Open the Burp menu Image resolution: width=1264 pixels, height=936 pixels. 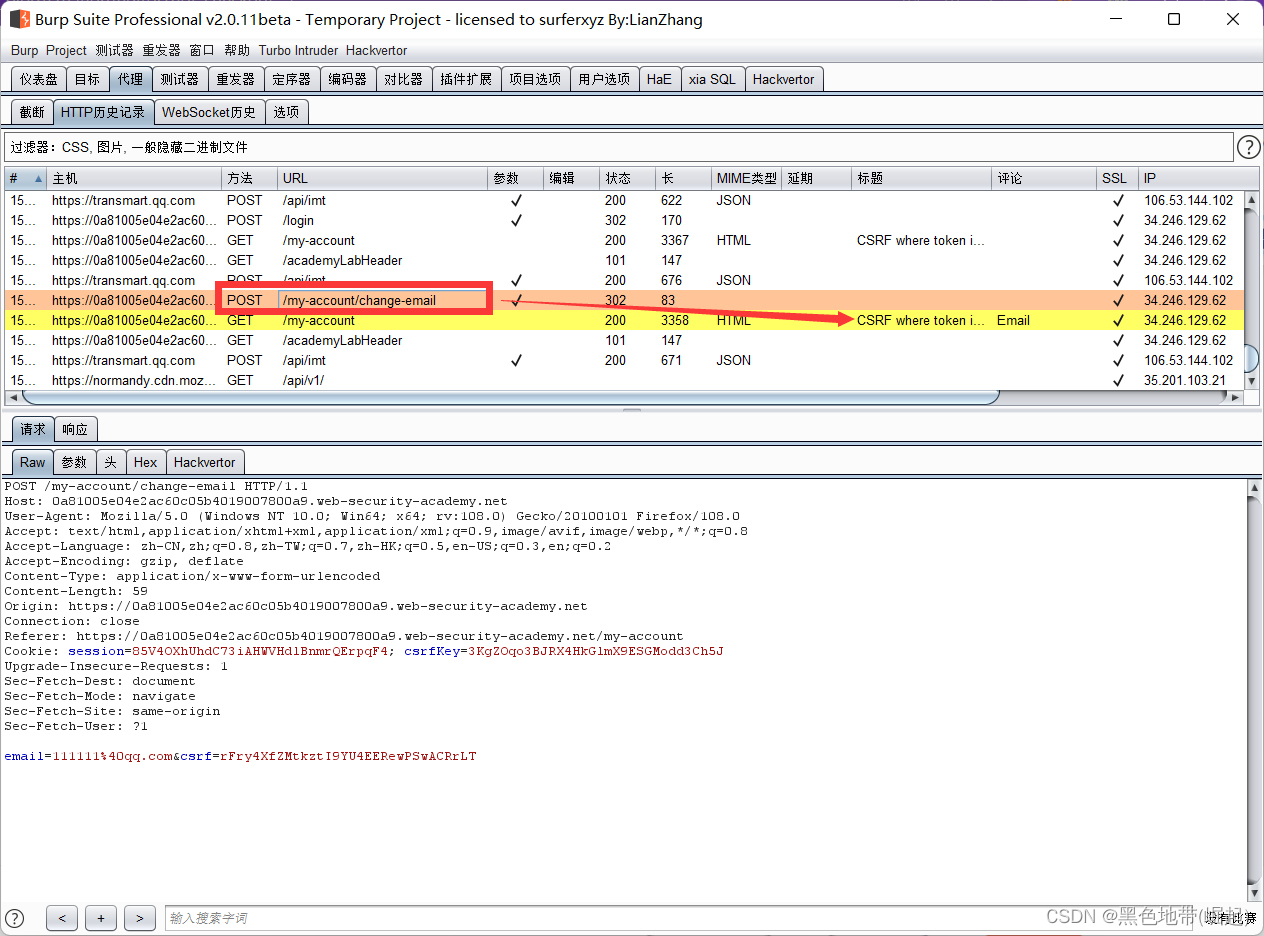pyautogui.click(x=24, y=50)
